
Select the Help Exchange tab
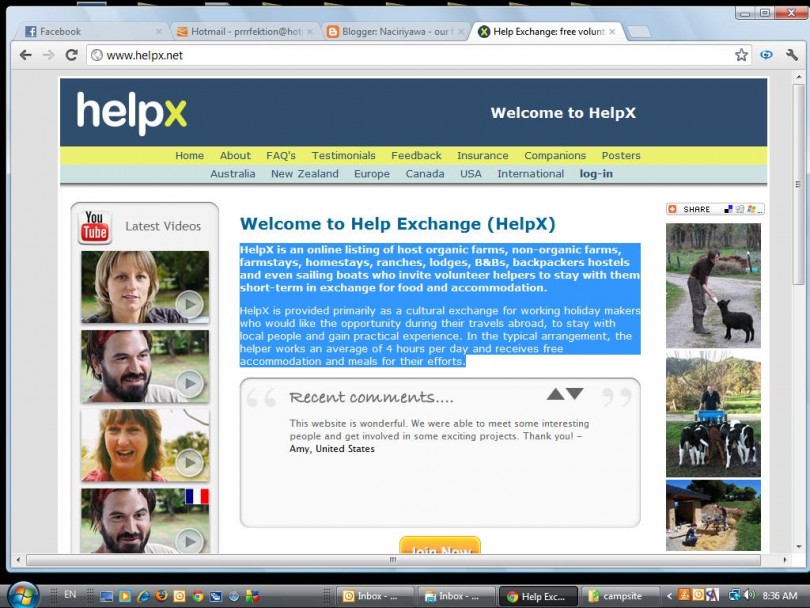[x=548, y=32]
